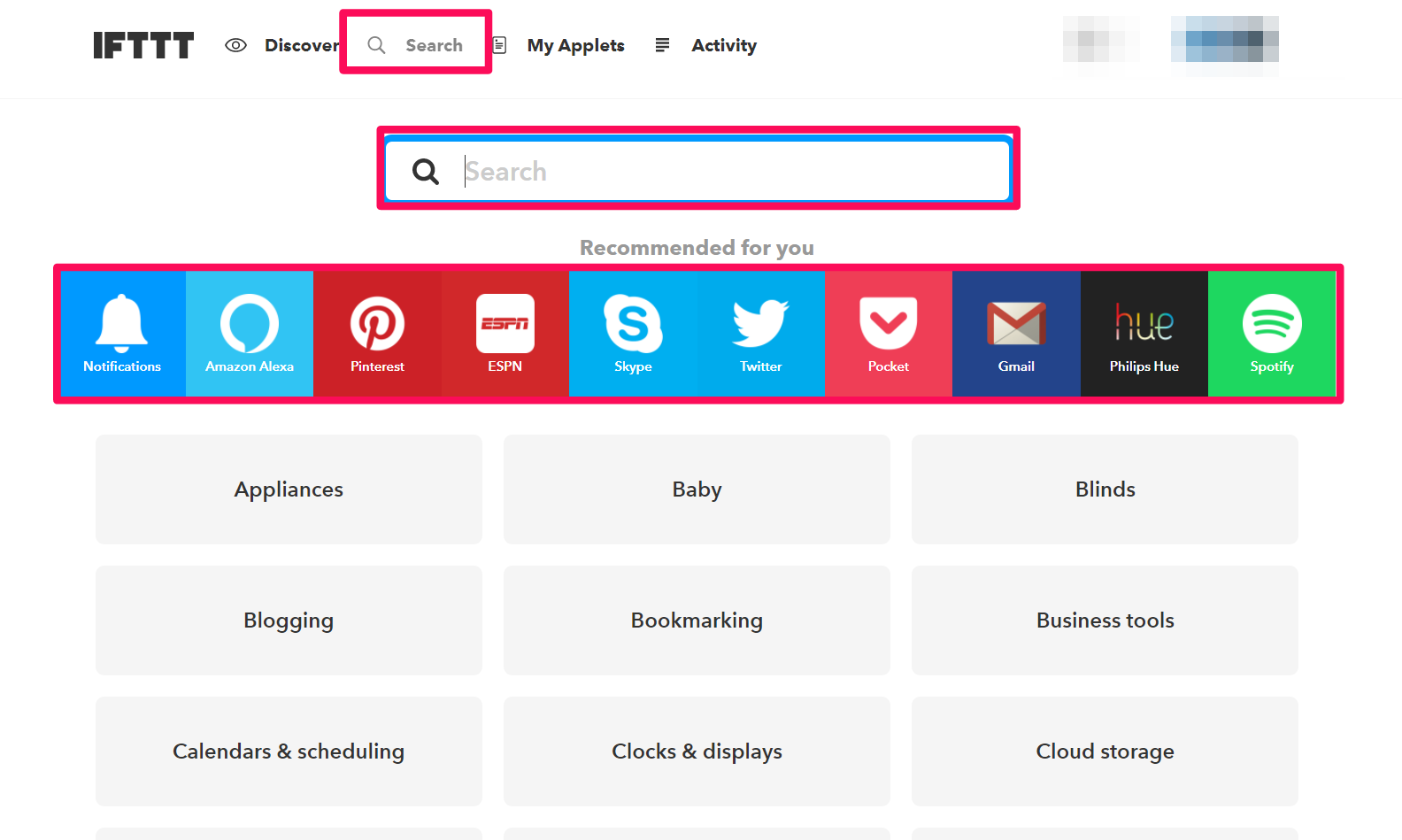Open the Spotify service tile
Screen dimensions: 1402x840
point(1272,334)
